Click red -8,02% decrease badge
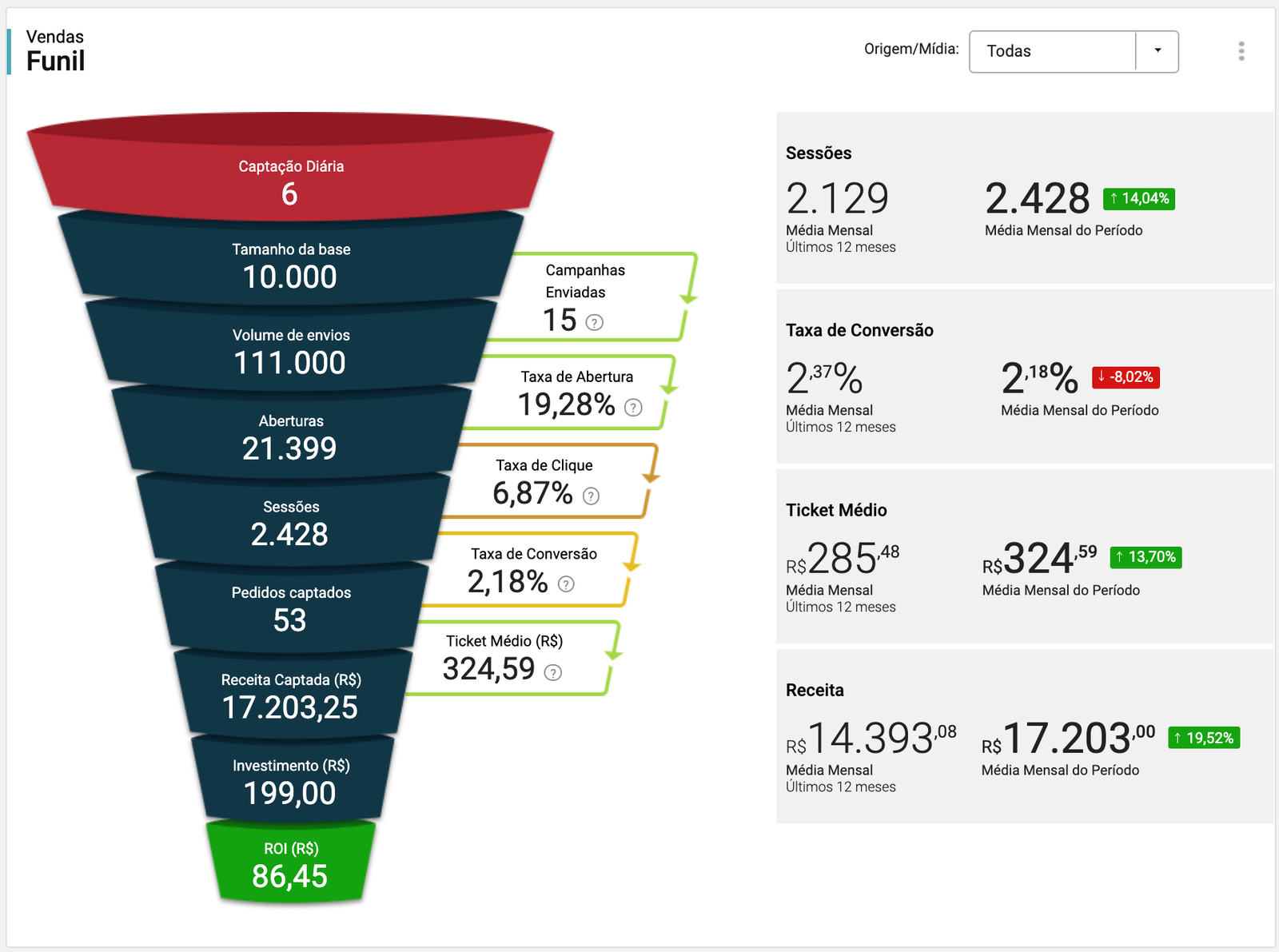Screen dimensions: 1279x952 pos(1126,377)
